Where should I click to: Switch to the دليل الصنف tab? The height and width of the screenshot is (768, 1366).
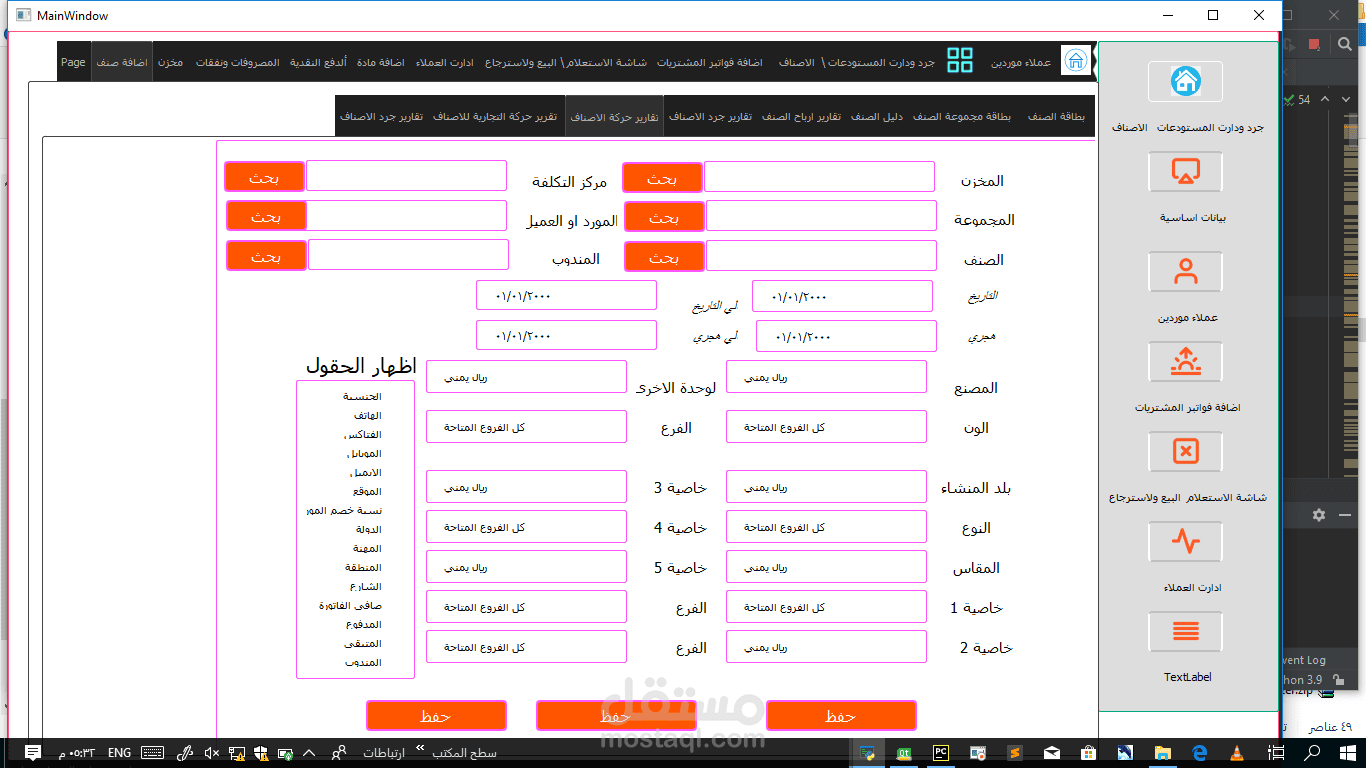(x=877, y=117)
